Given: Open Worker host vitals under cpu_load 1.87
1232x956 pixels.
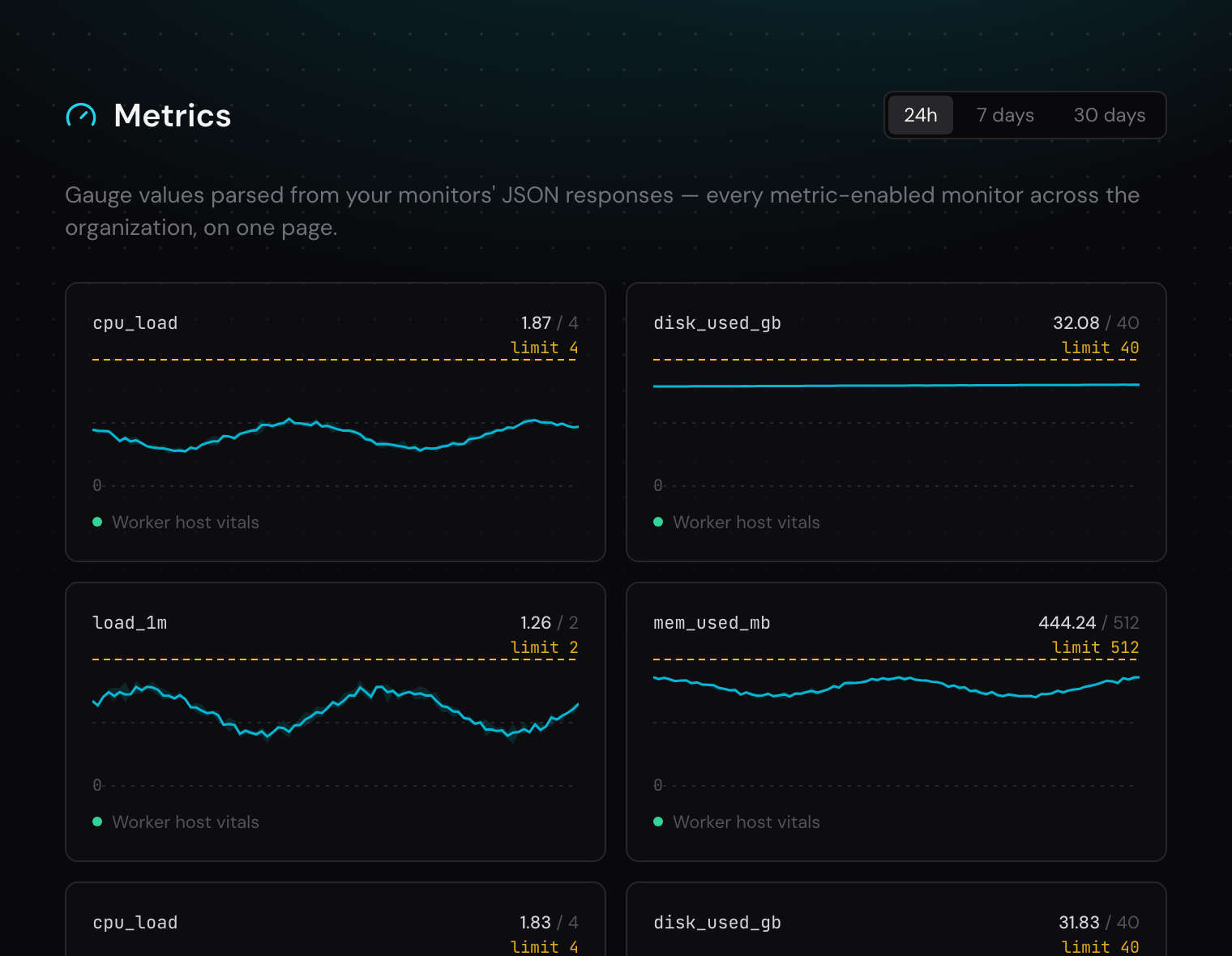Looking at the screenshot, I should coord(186,523).
